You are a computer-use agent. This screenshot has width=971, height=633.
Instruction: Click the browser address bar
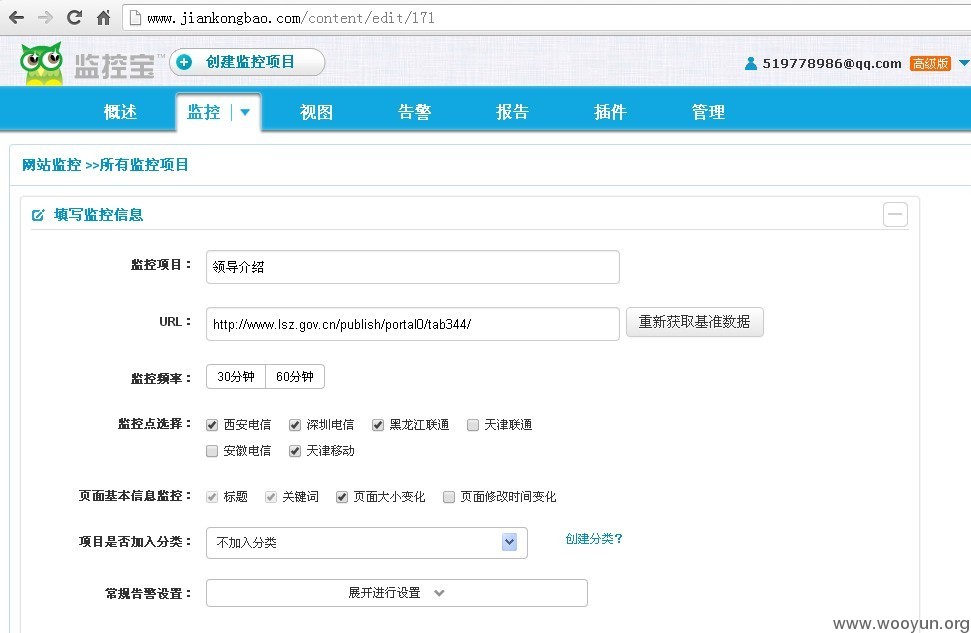click(x=545, y=18)
